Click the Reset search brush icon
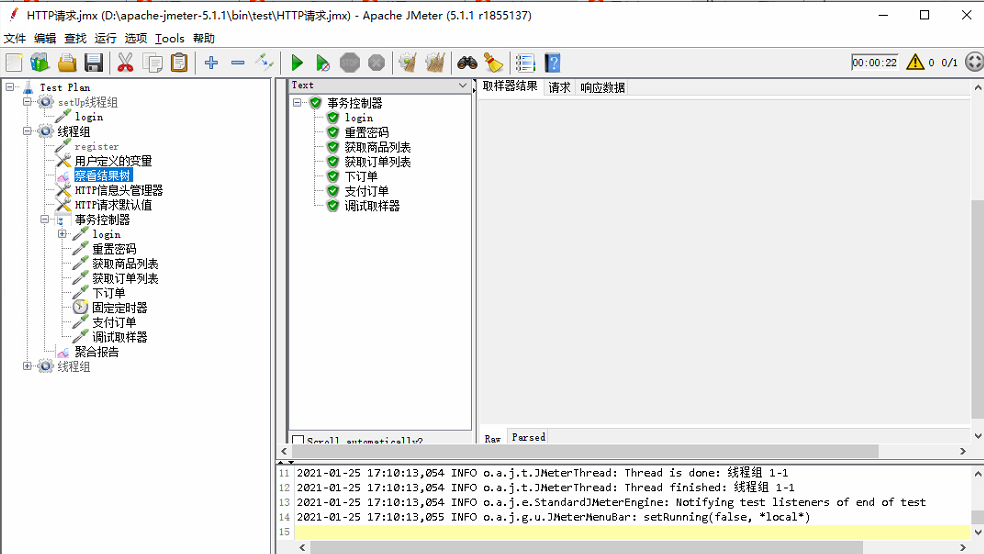 coord(494,63)
